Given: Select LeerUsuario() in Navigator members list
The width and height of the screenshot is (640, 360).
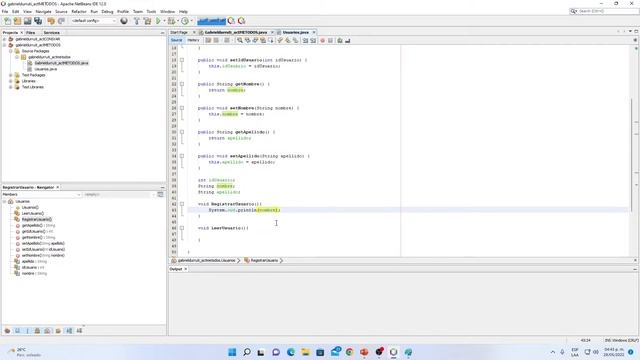Looking at the screenshot, I should 32,213.
